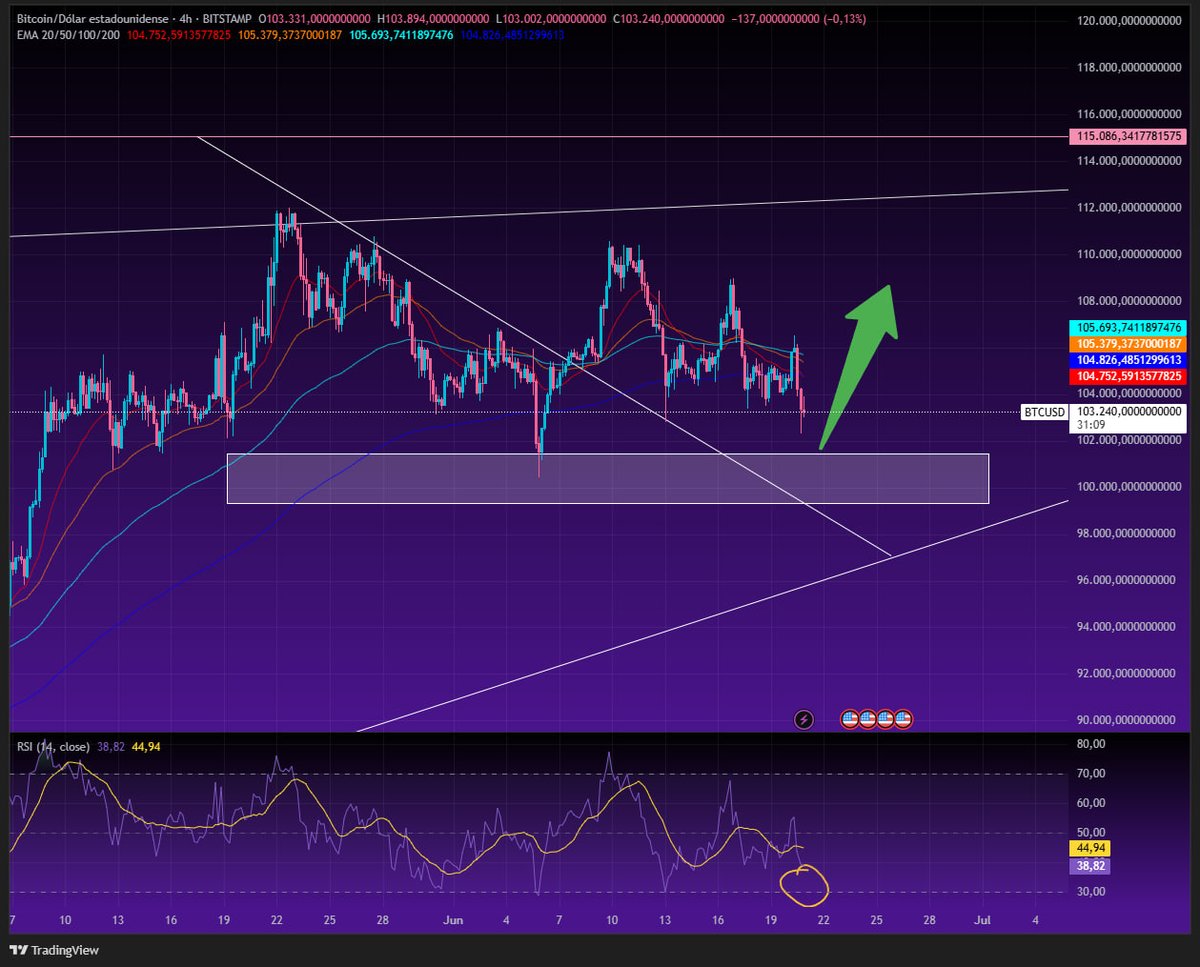Open the rightmost US flag economic event
Screen dimensions: 1200x967
point(902,719)
